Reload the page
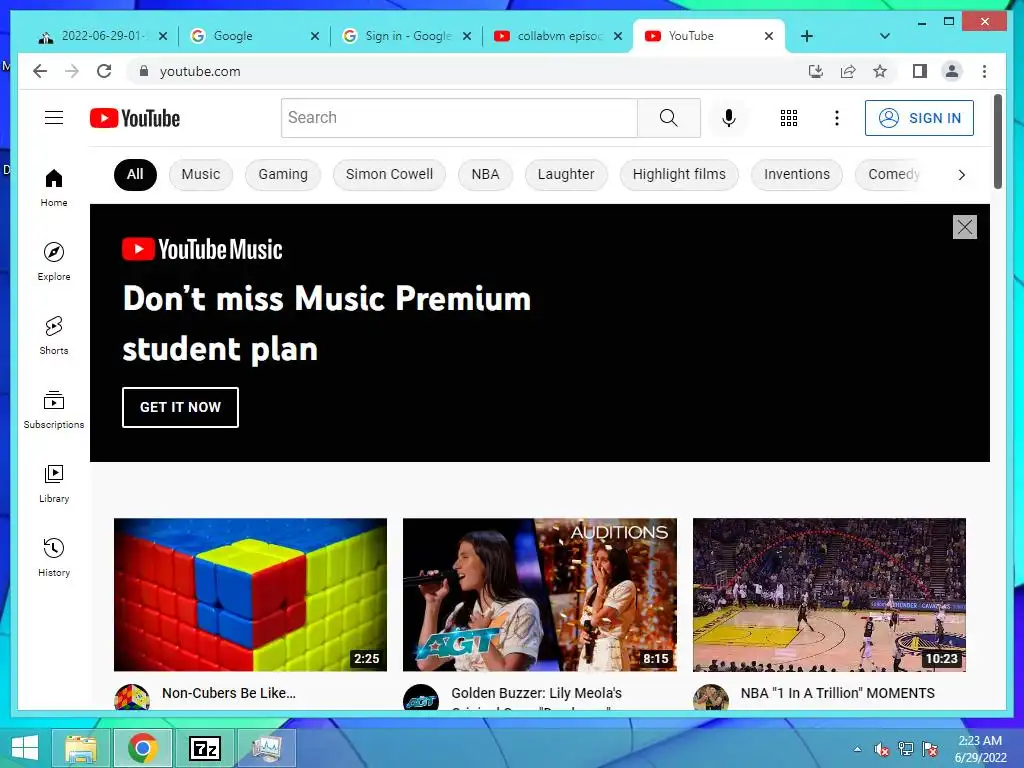 [104, 71]
